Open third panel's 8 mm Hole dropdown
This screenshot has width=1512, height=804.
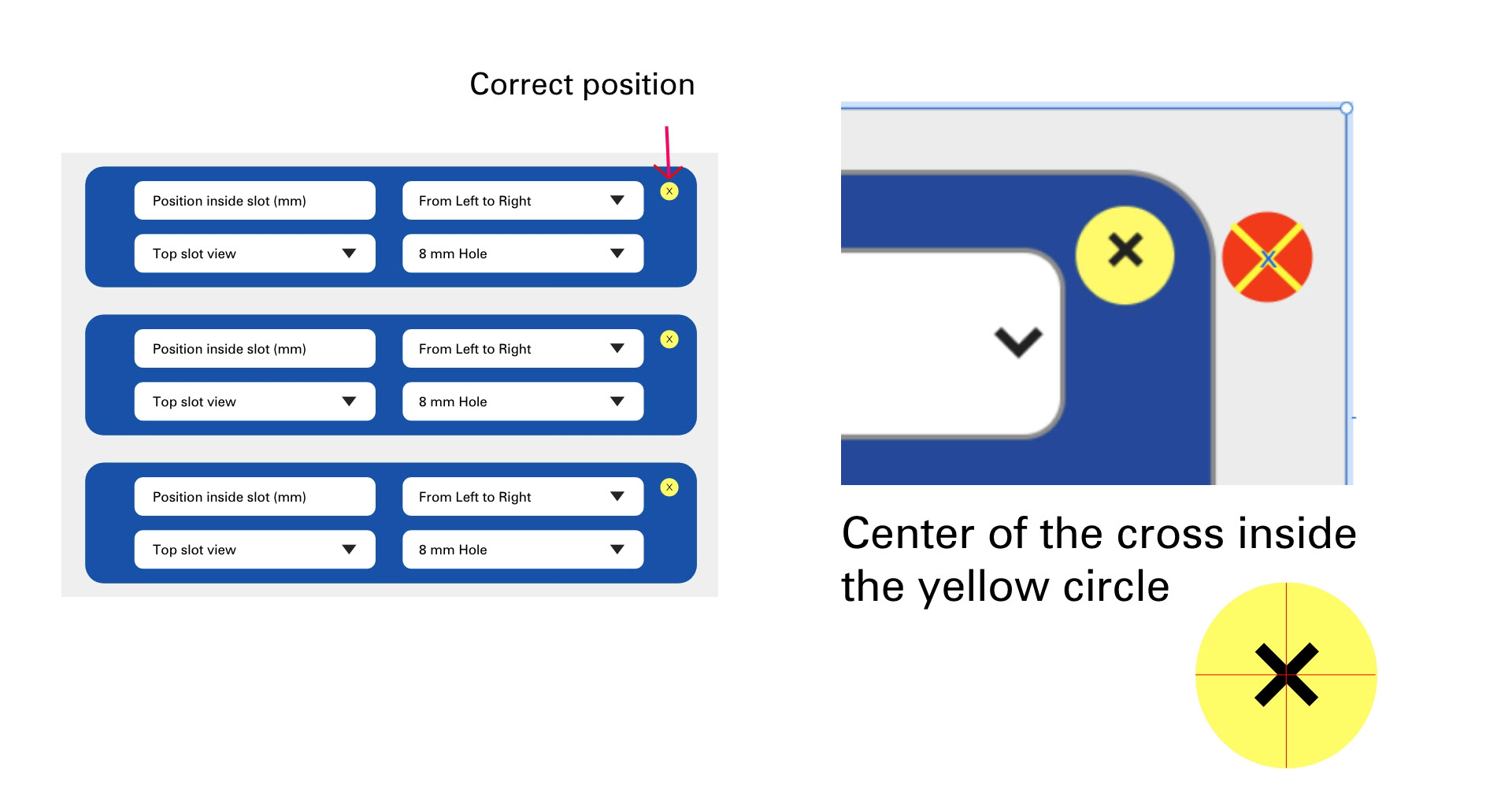click(523, 550)
